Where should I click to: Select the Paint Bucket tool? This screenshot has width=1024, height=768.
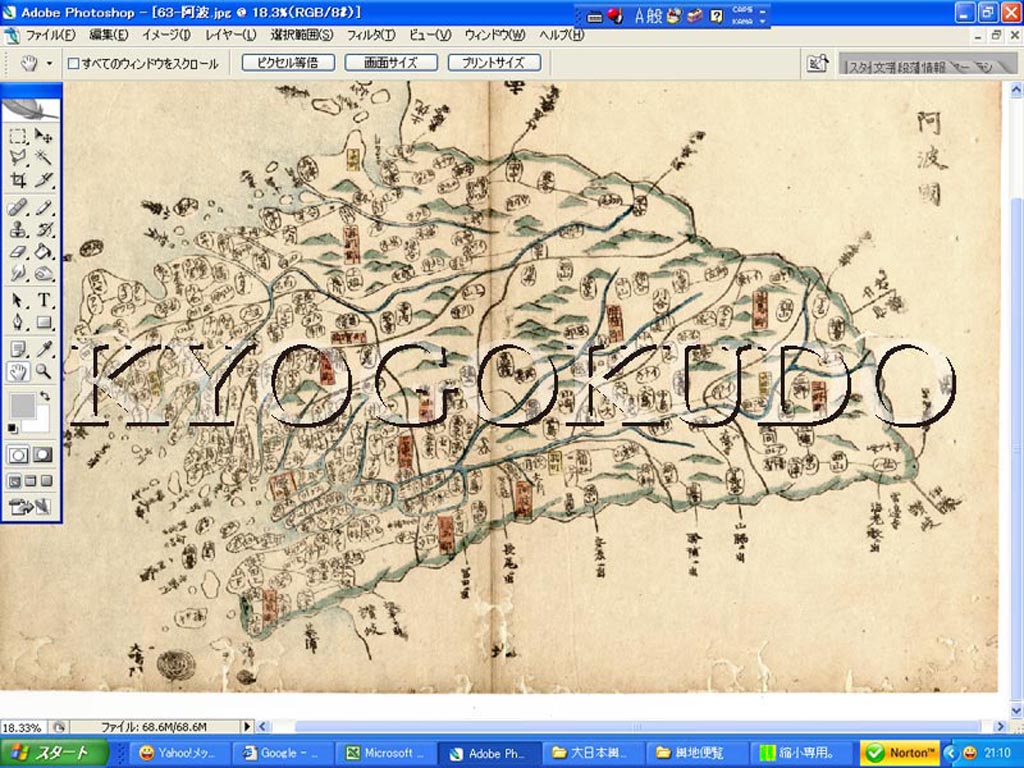pyautogui.click(x=43, y=251)
